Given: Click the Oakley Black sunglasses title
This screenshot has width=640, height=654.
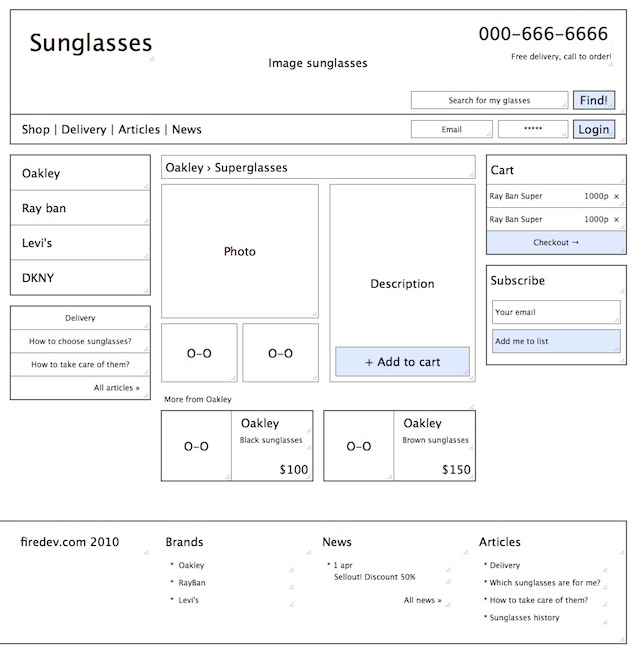Looking at the screenshot, I should pos(260,423).
